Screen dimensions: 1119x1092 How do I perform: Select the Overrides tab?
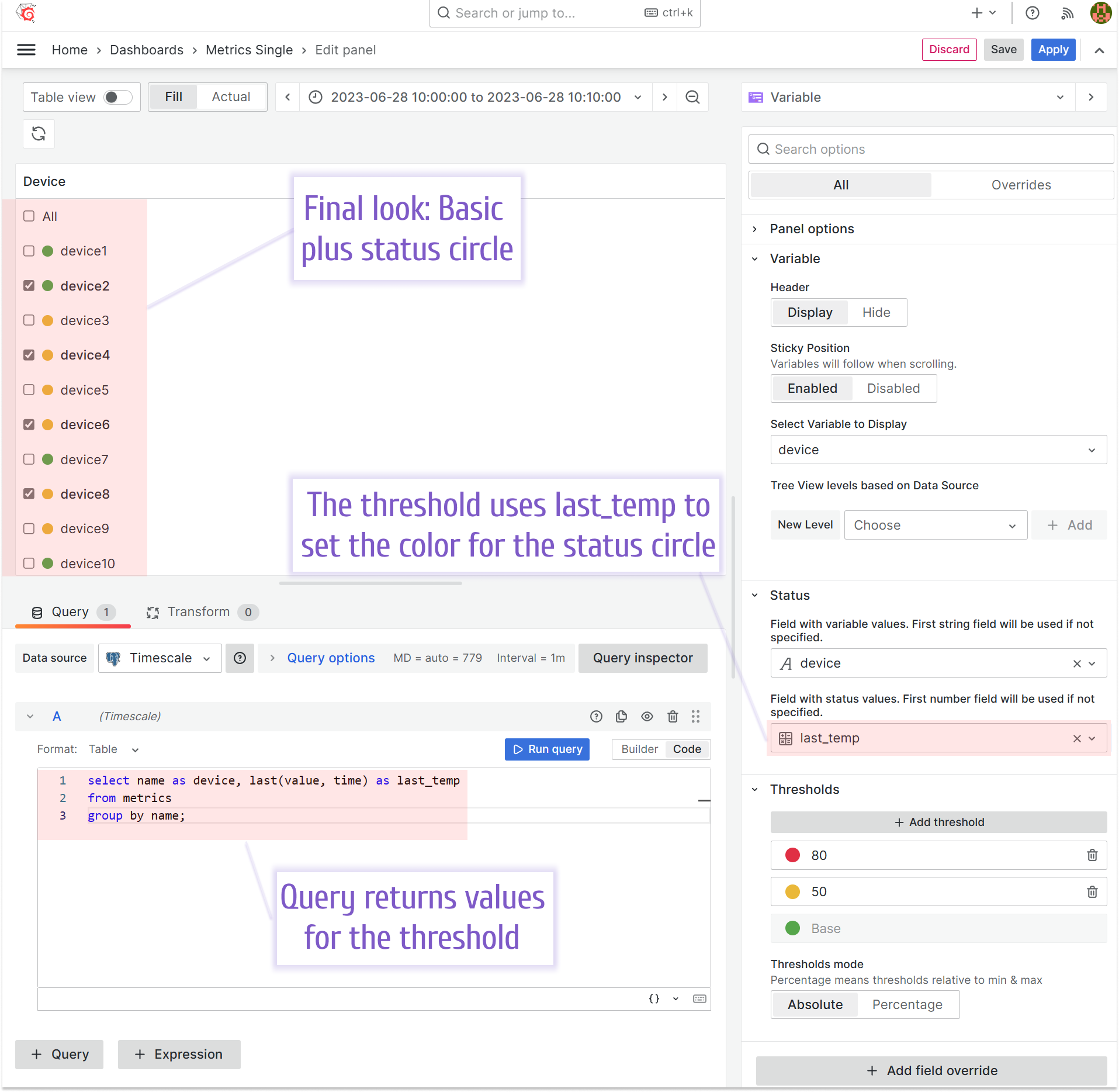1021,185
